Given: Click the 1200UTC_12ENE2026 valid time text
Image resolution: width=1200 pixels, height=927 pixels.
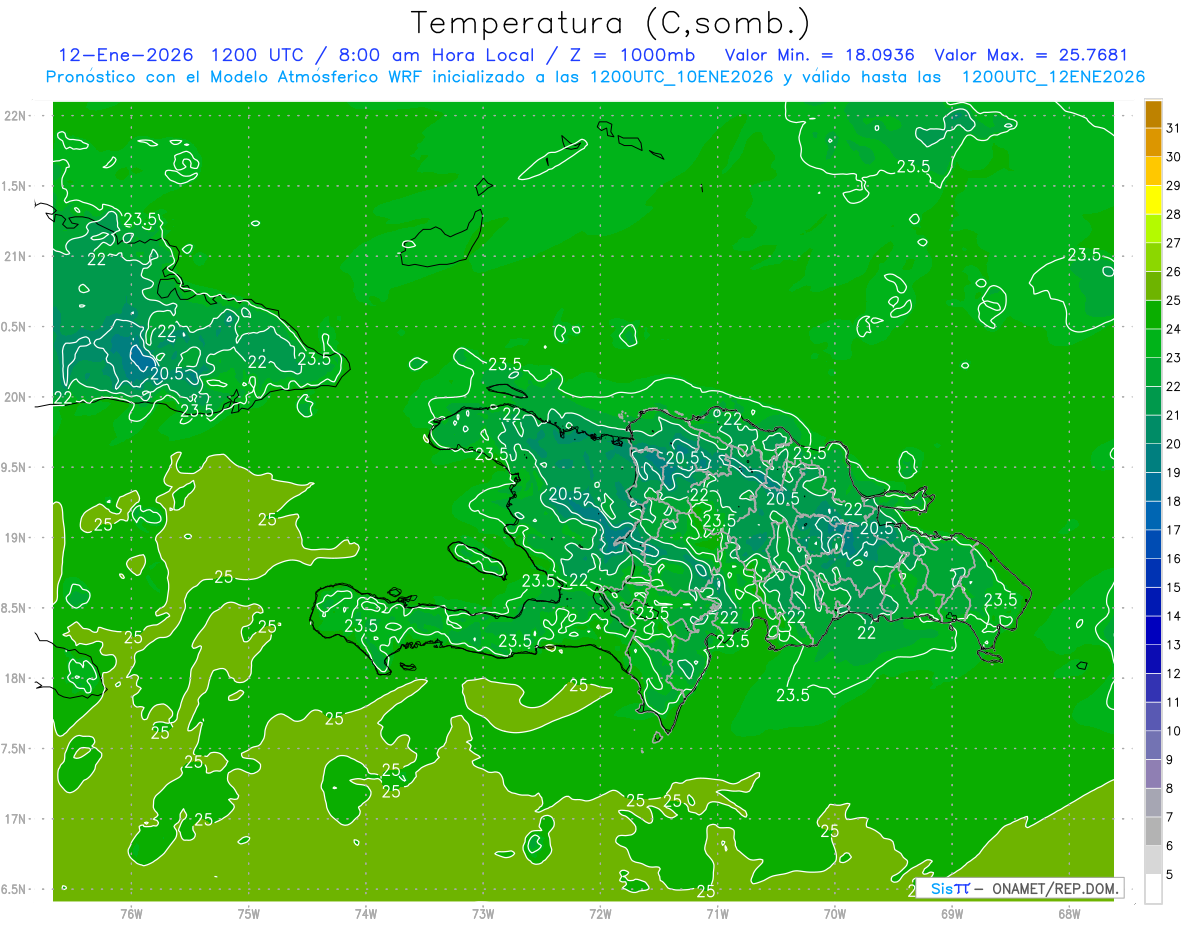Looking at the screenshot, I should 1053,77.
